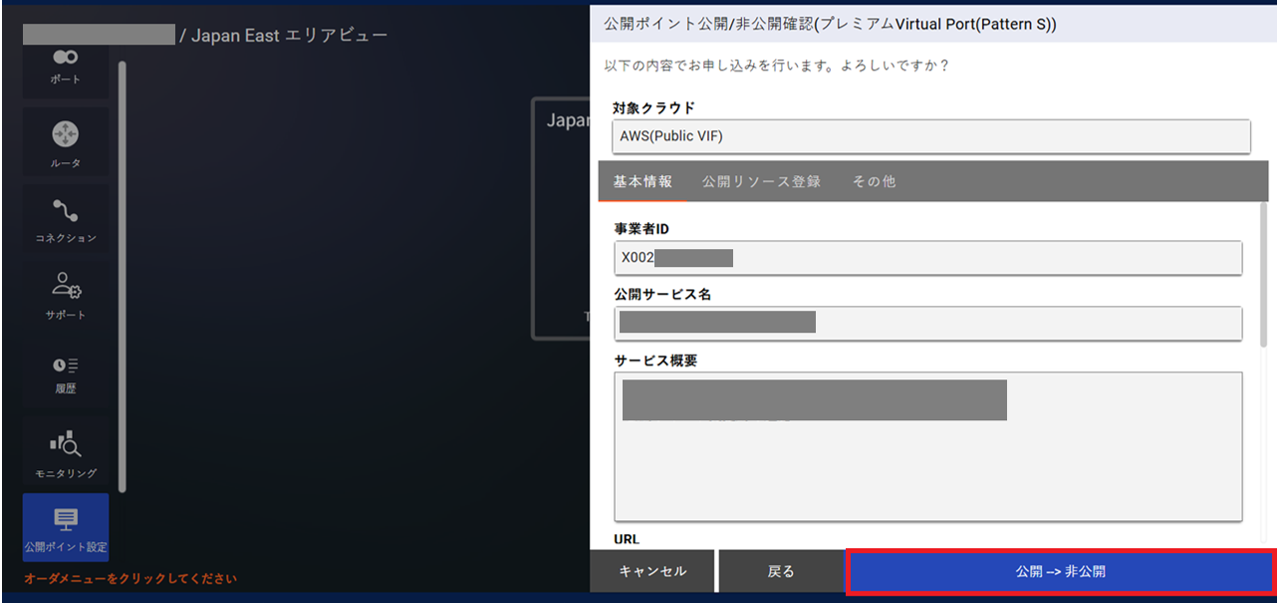
Task: Open the その他 tab
Action: pyautogui.click(x=873, y=181)
